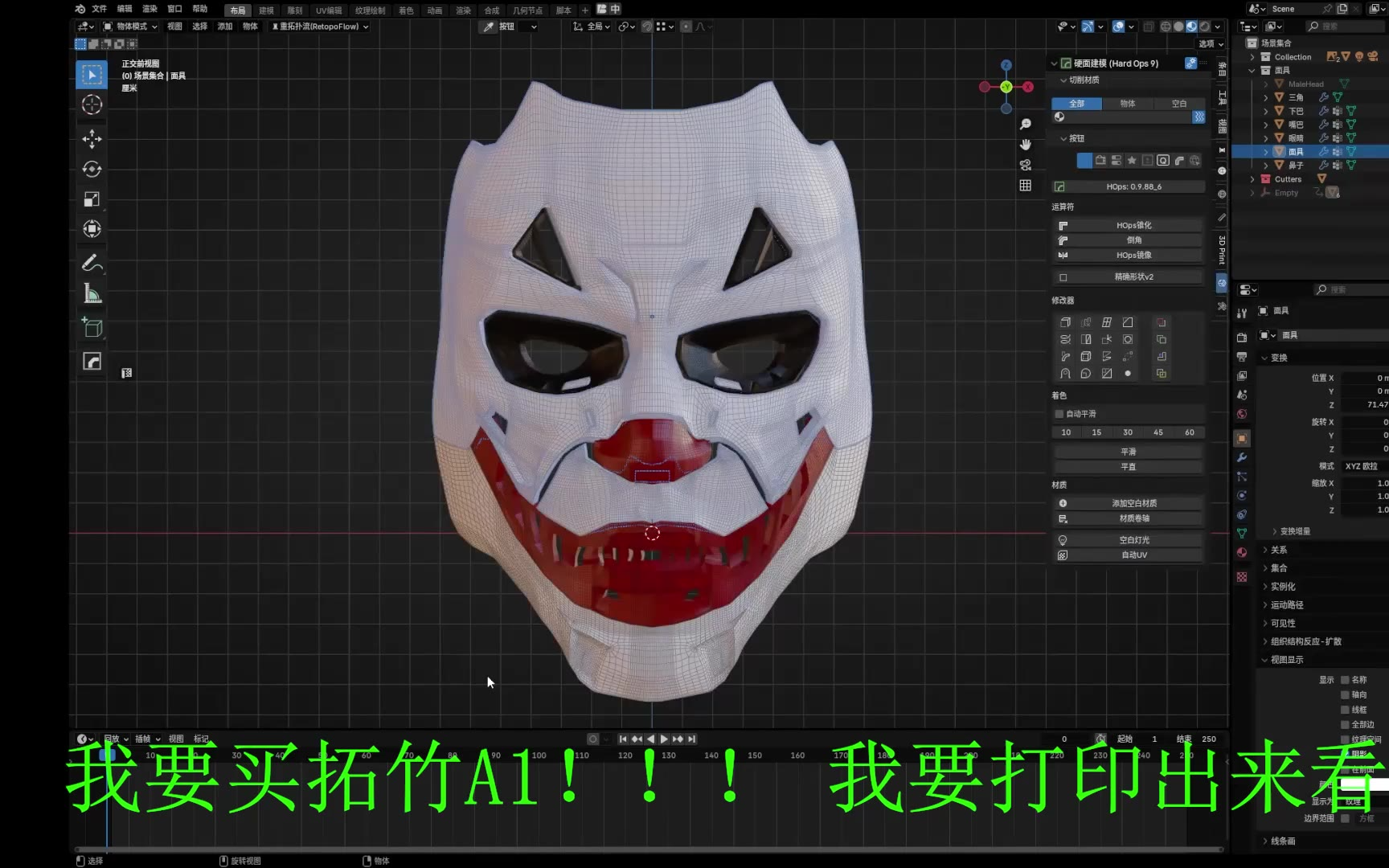Toggle X-ray display in viewport header
This screenshot has width=1389, height=868.
coord(1149,27)
